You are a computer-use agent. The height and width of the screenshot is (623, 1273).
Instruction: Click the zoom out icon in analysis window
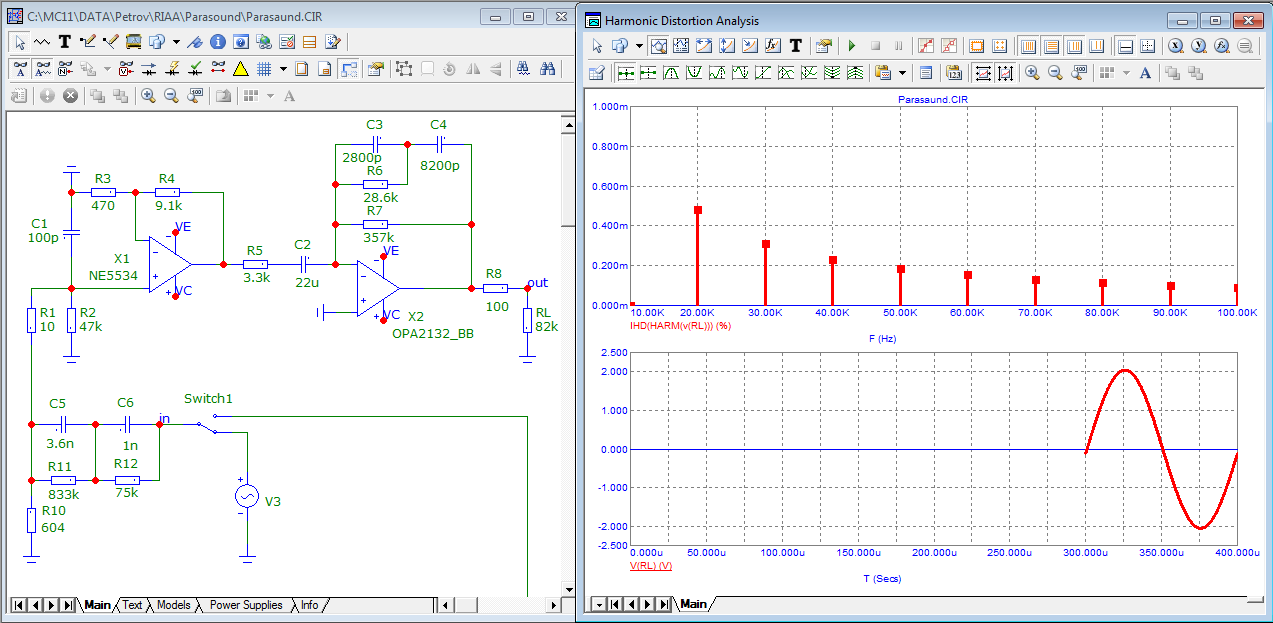[1055, 73]
